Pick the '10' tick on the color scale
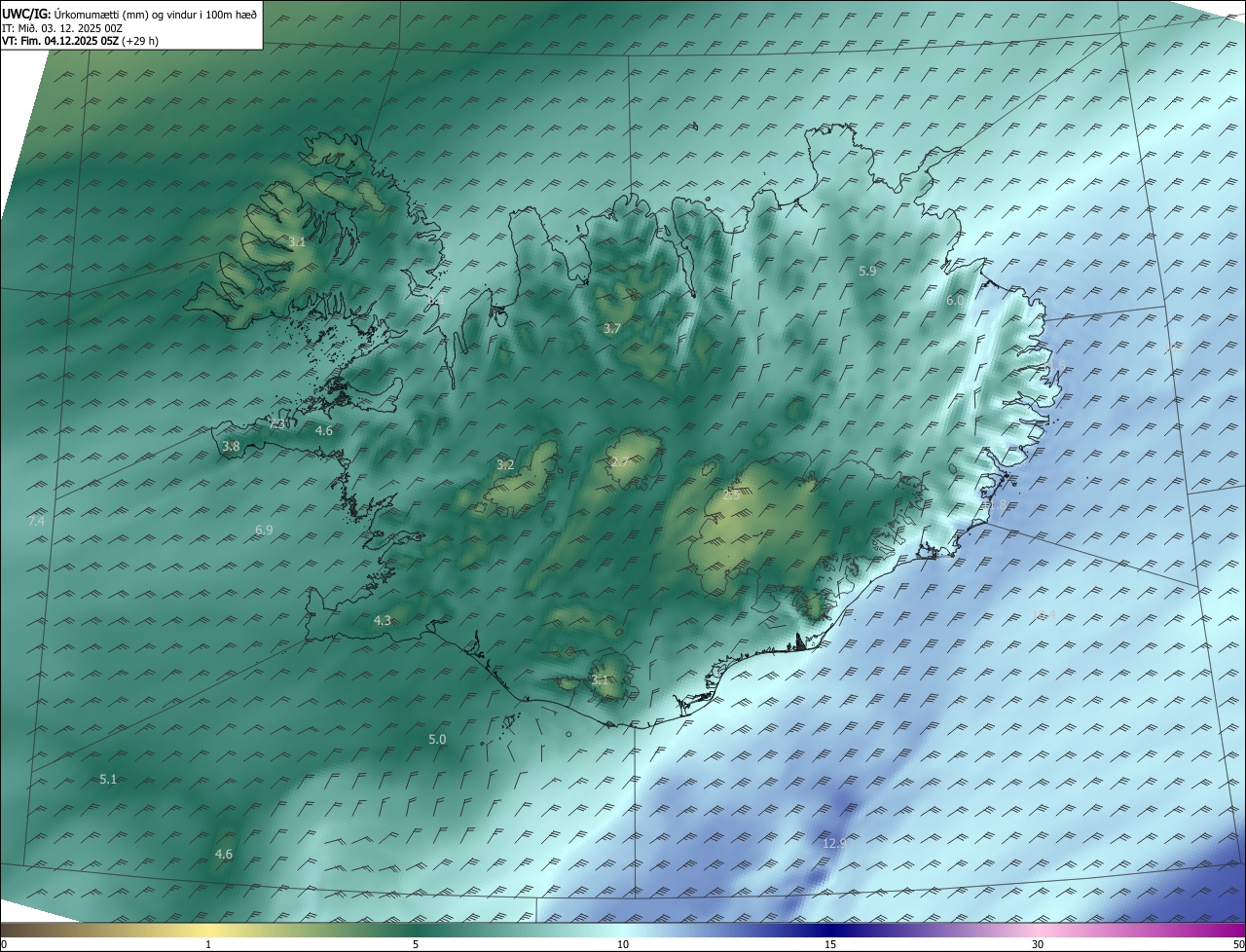 pos(623,944)
